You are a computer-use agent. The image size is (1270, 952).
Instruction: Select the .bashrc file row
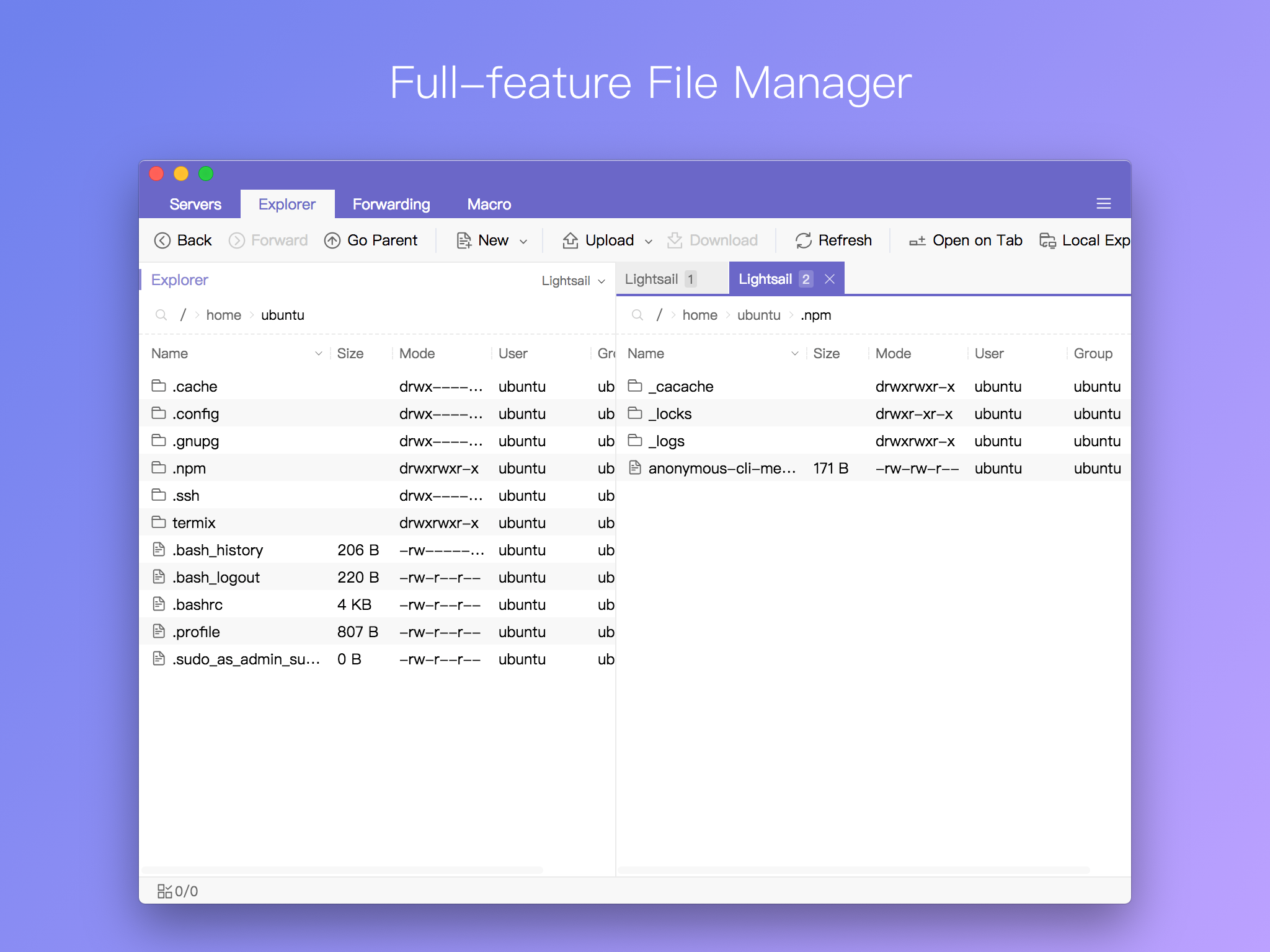tap(198, 604)
